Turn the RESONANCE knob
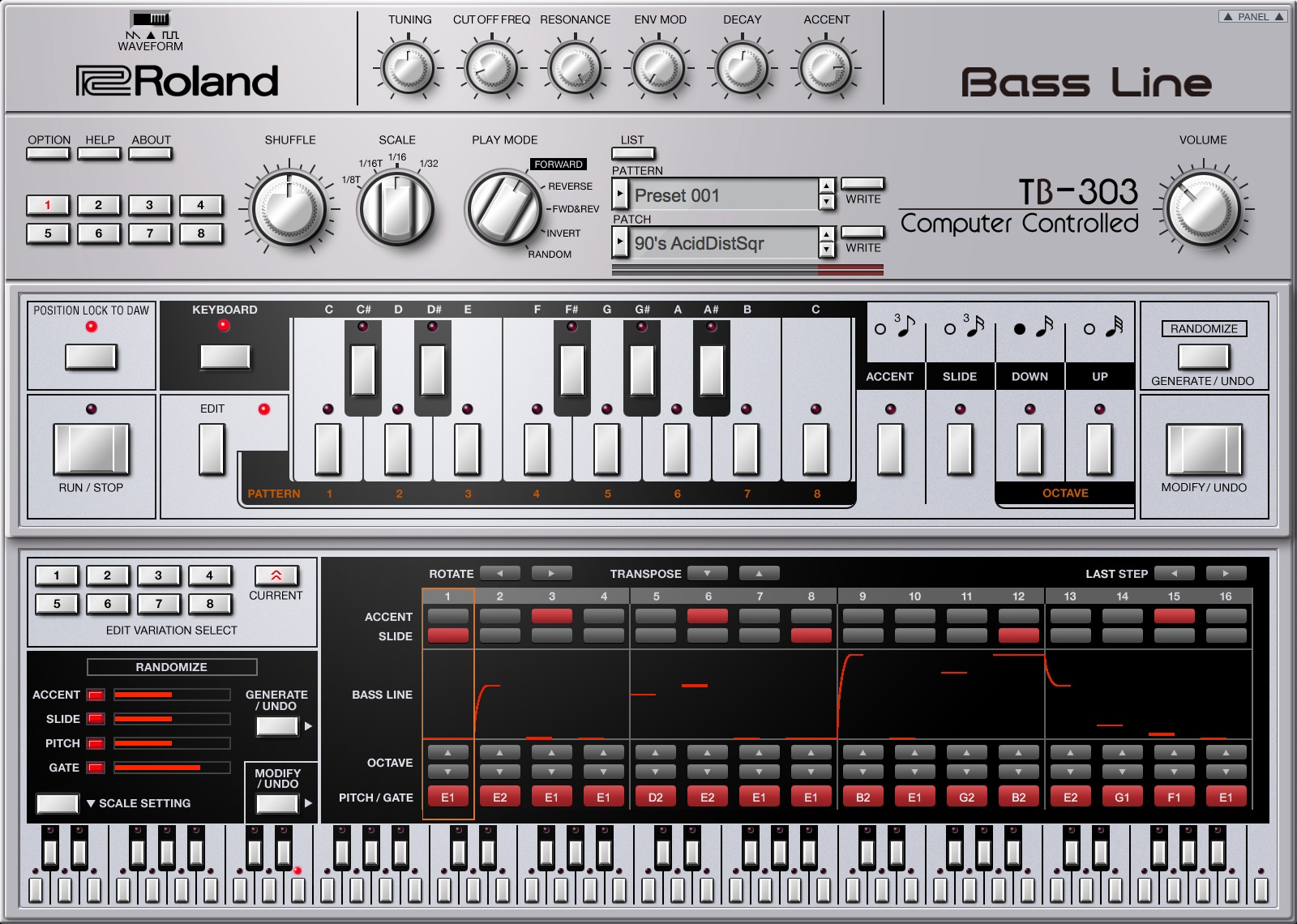Screen dimensions: 1297x924 576,69
